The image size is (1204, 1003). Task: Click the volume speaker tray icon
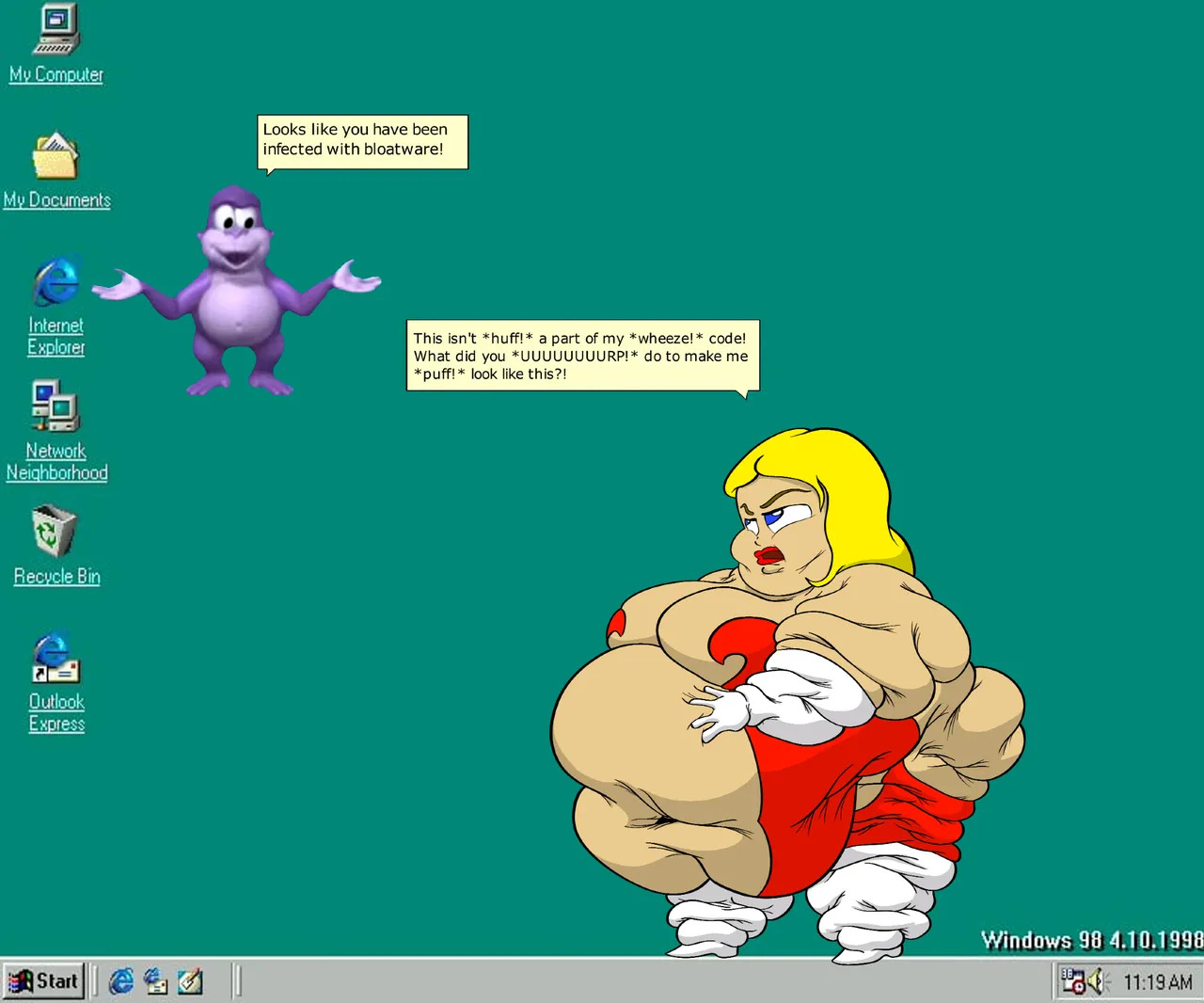(x=1098, y=981)
